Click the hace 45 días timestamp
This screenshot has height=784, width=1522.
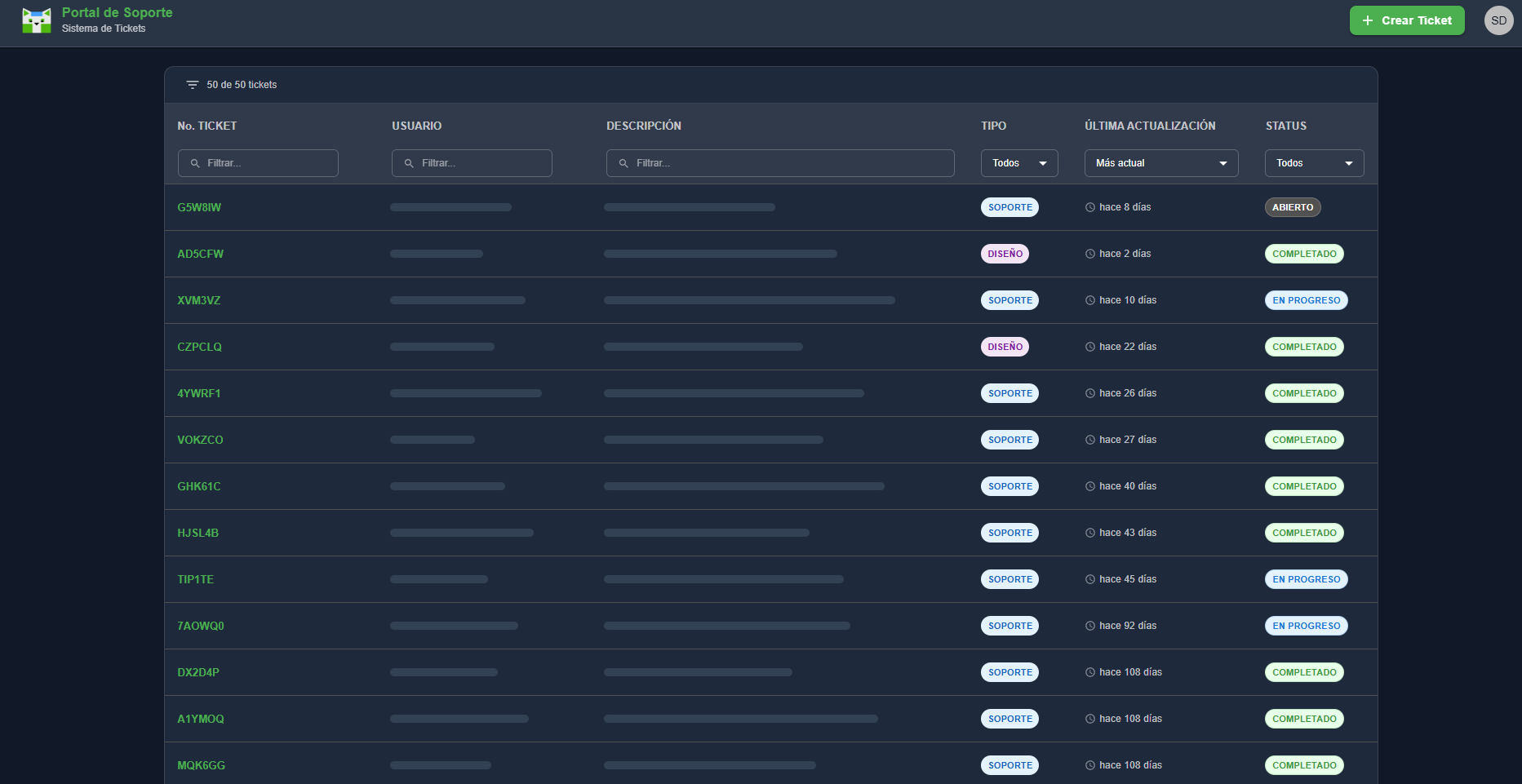1128,579
